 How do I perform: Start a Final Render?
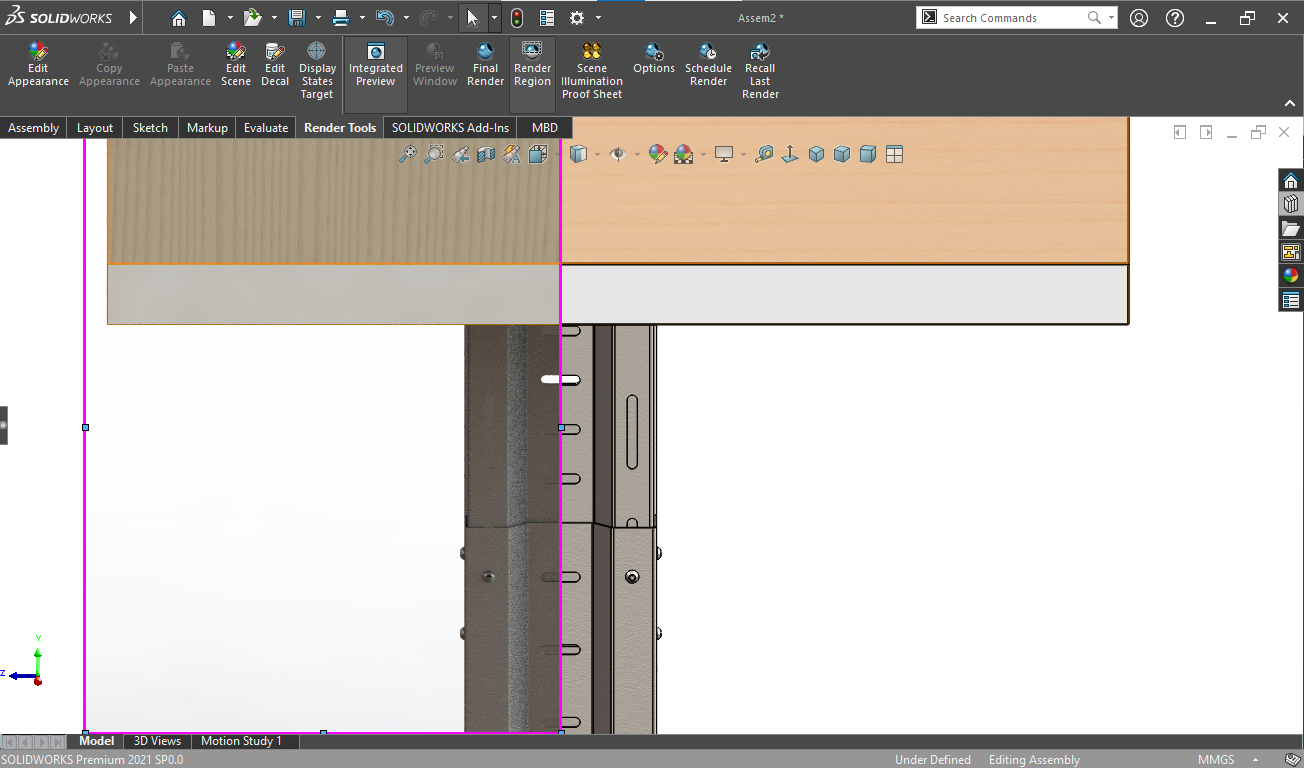pos(485,64)
